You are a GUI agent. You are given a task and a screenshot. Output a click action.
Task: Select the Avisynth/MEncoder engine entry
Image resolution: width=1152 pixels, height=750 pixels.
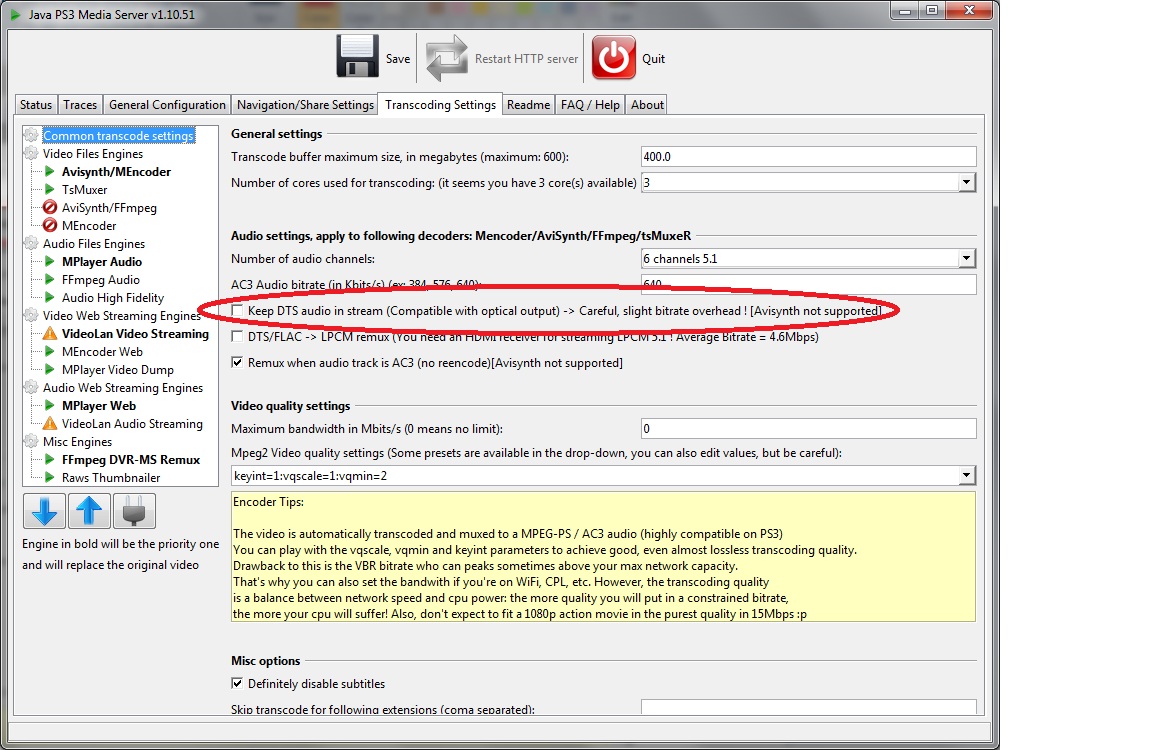click(x=116, y=171)
